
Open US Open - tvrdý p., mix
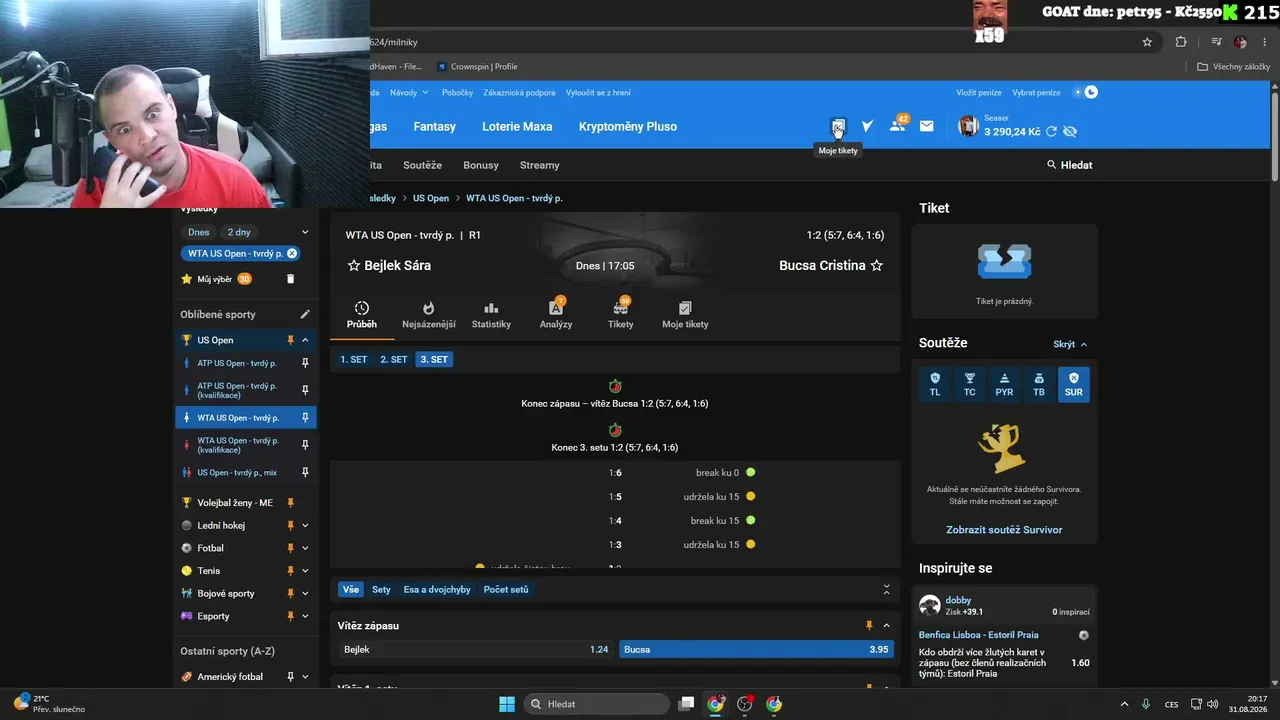point(237,472)
